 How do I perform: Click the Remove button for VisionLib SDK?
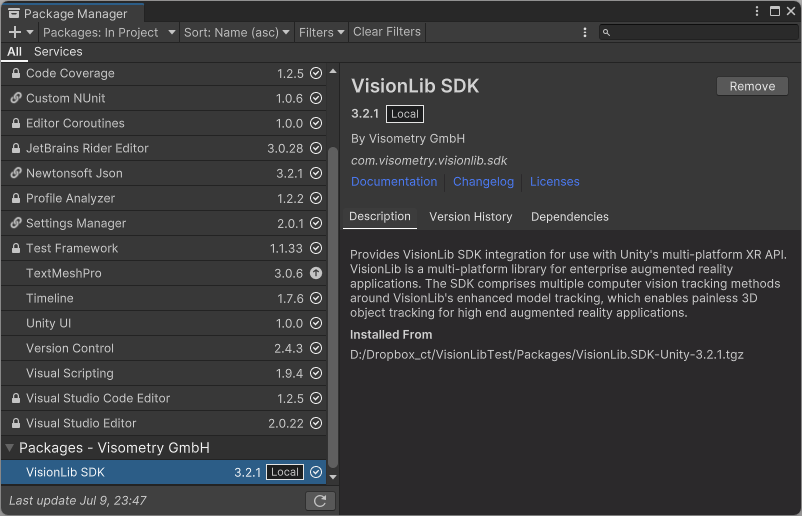752,86
